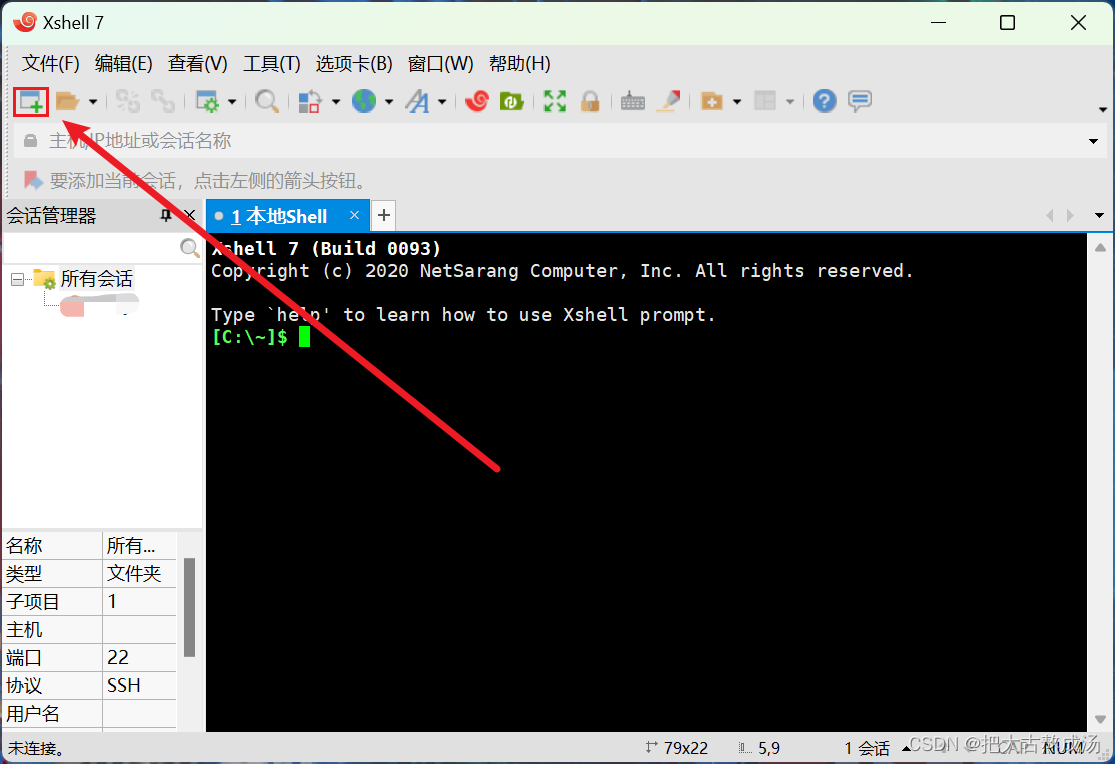
Task: Close the 会话管理器 panel
Action: tap(189, 215)
